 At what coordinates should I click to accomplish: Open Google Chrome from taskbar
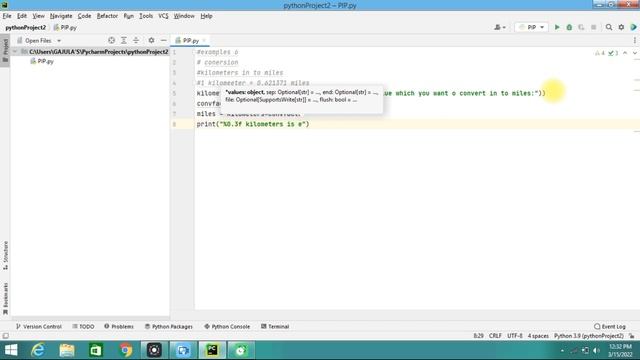(x=126, y=350)
